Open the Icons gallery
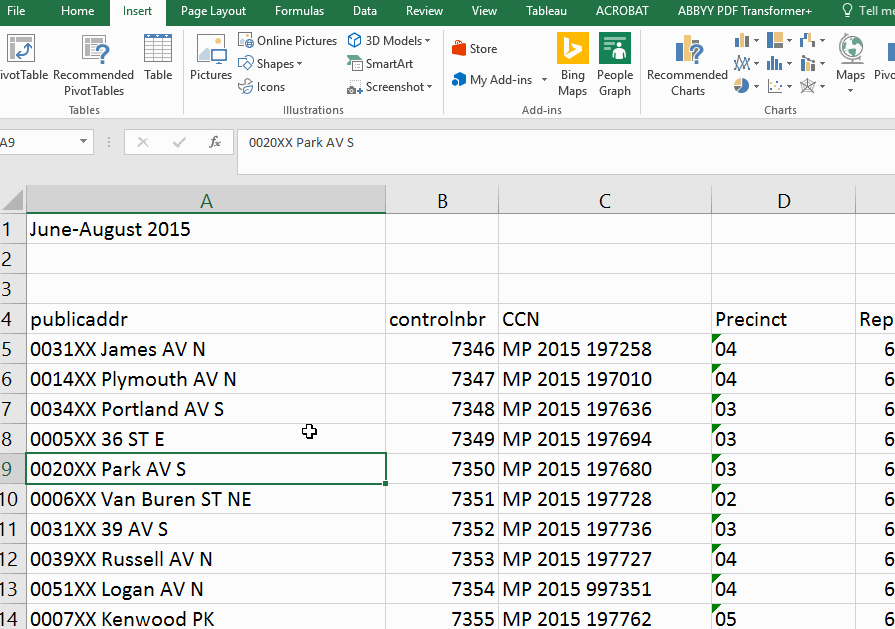The width and height of the screenshot is (895, 629). pos(262,87)
